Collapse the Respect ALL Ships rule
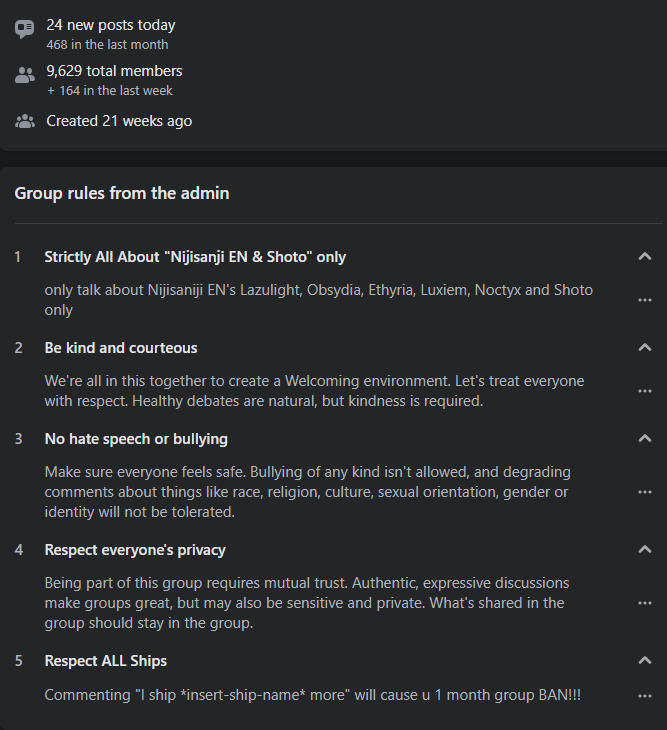The width and height of the screenshot is (667, 730). pyautogui.click(x=645, y=661)
